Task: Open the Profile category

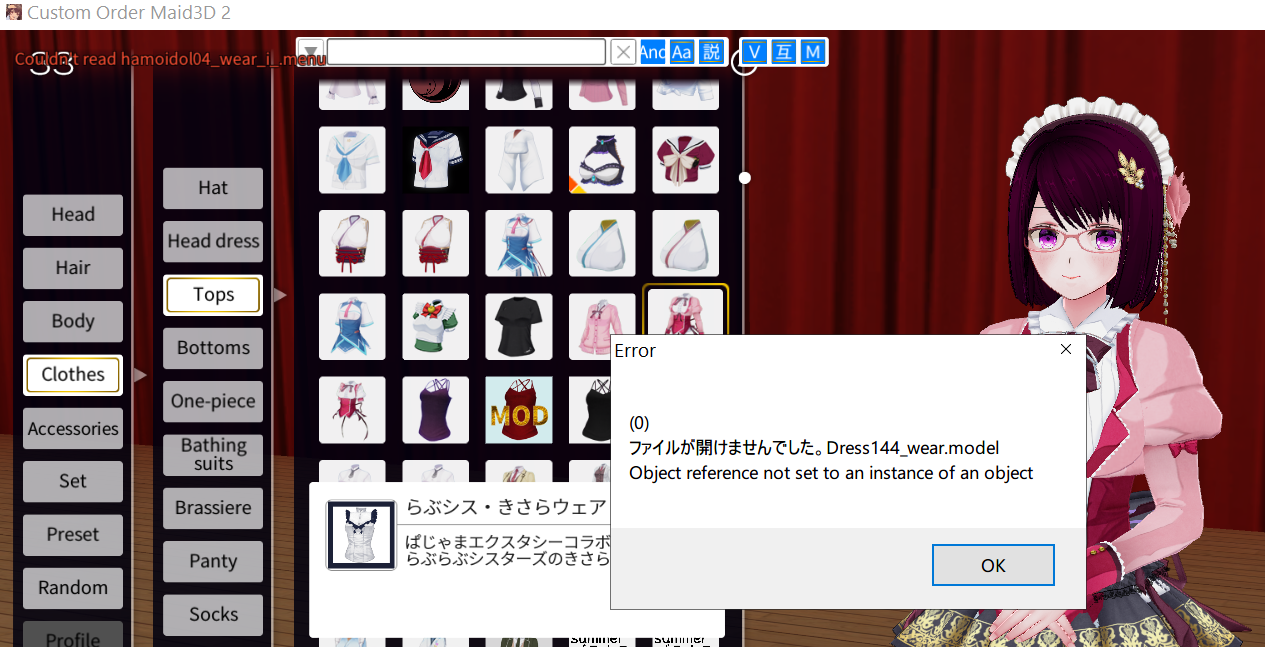Action: coord(73,635)
